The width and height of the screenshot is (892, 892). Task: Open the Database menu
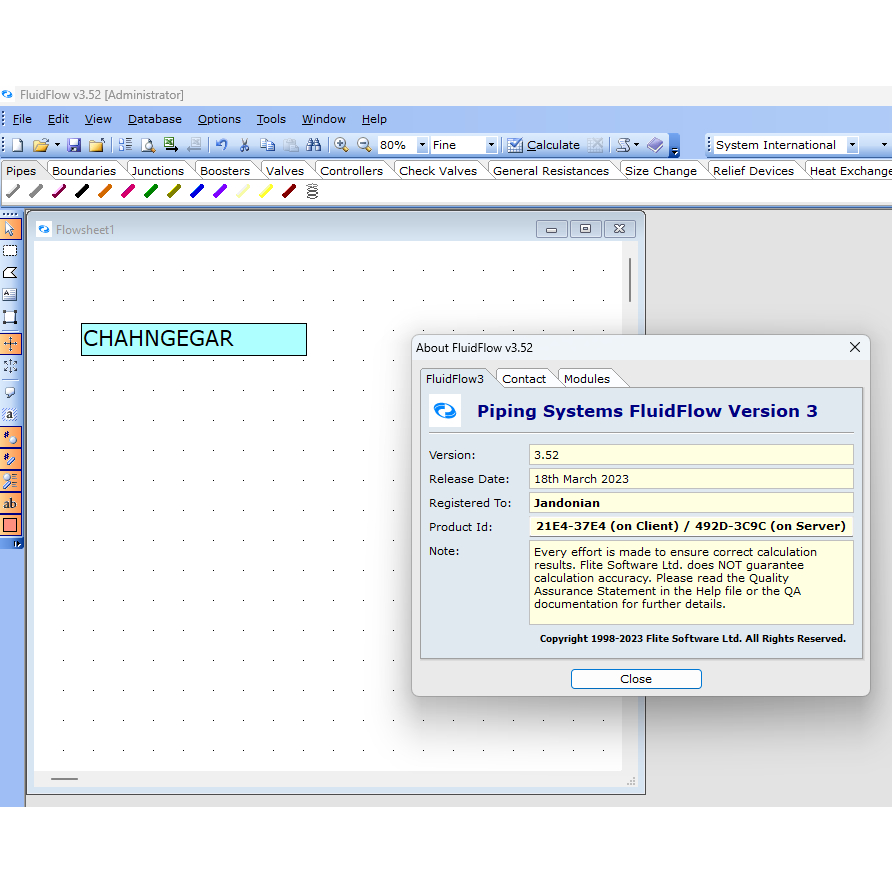coord(154,119)
